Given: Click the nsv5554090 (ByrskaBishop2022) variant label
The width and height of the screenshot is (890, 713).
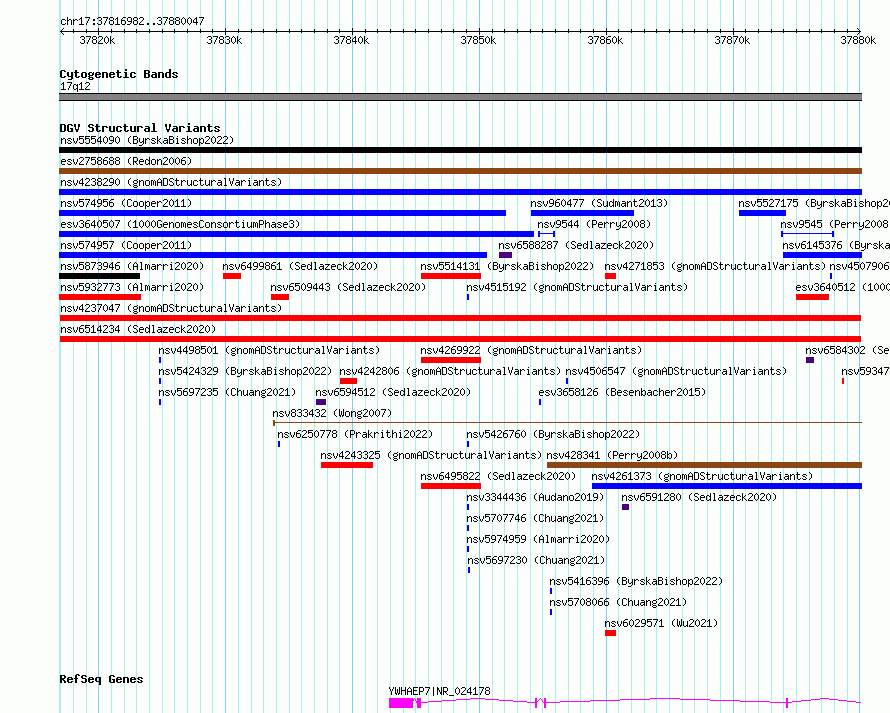Looking at the screenshot, I should click(x=147, y=140).
